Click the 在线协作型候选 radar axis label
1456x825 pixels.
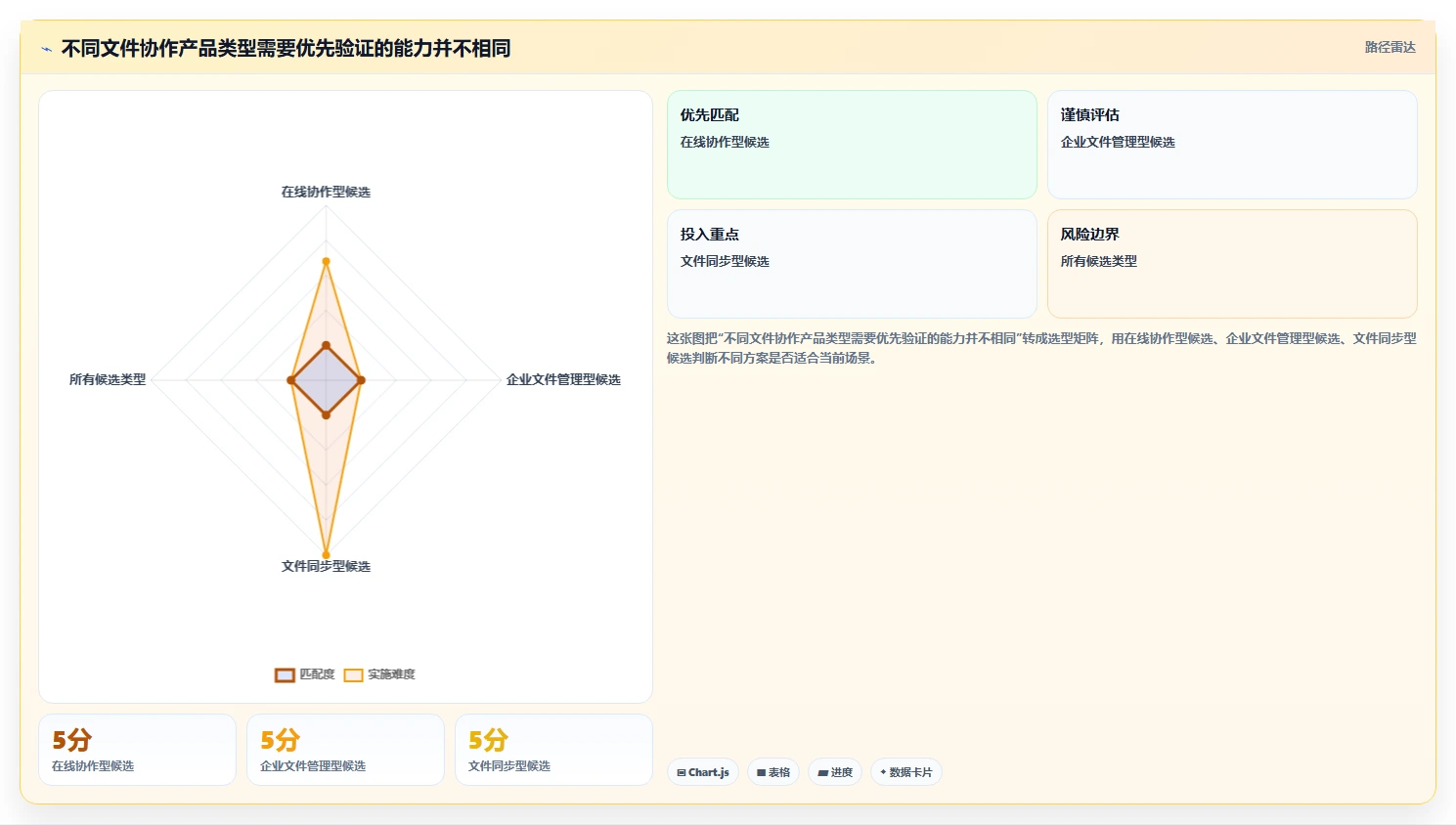coord(326,192)
